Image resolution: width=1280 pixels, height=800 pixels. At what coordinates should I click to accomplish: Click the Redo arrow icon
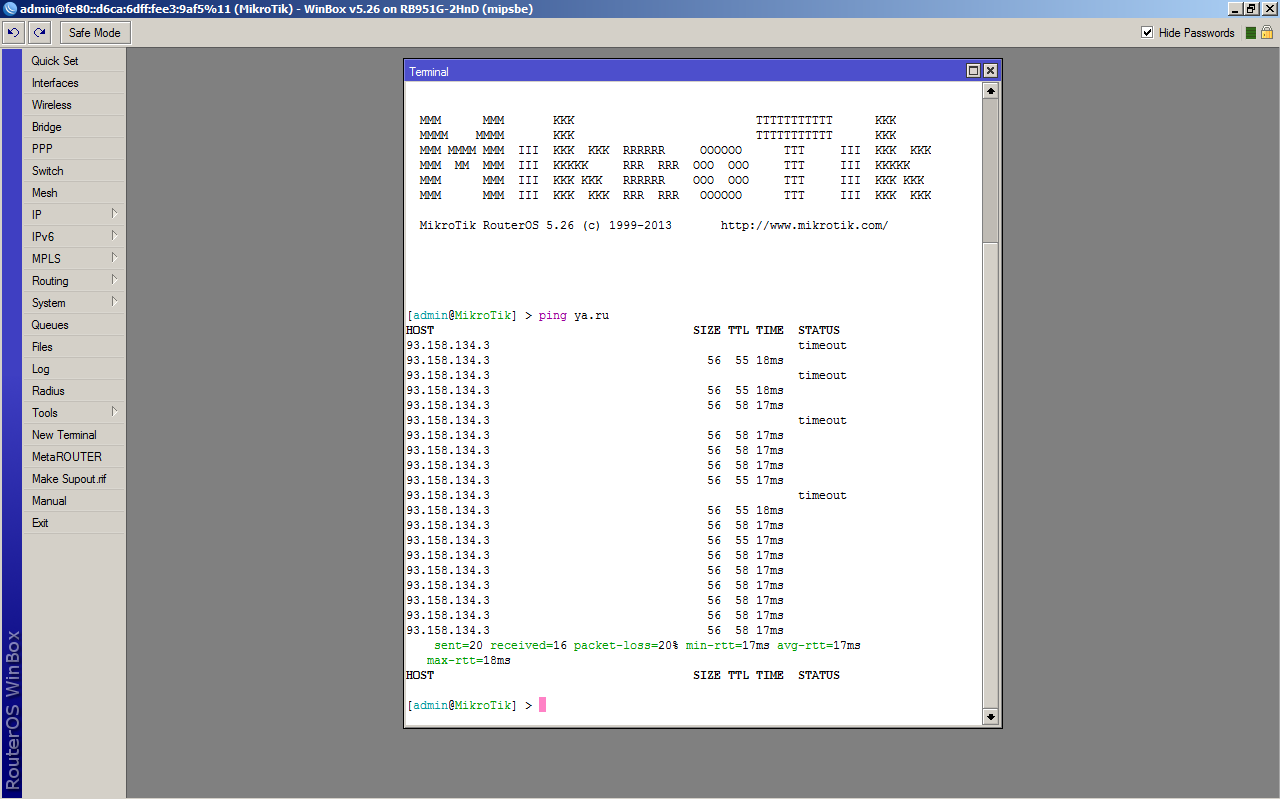(x=40, y=33)
